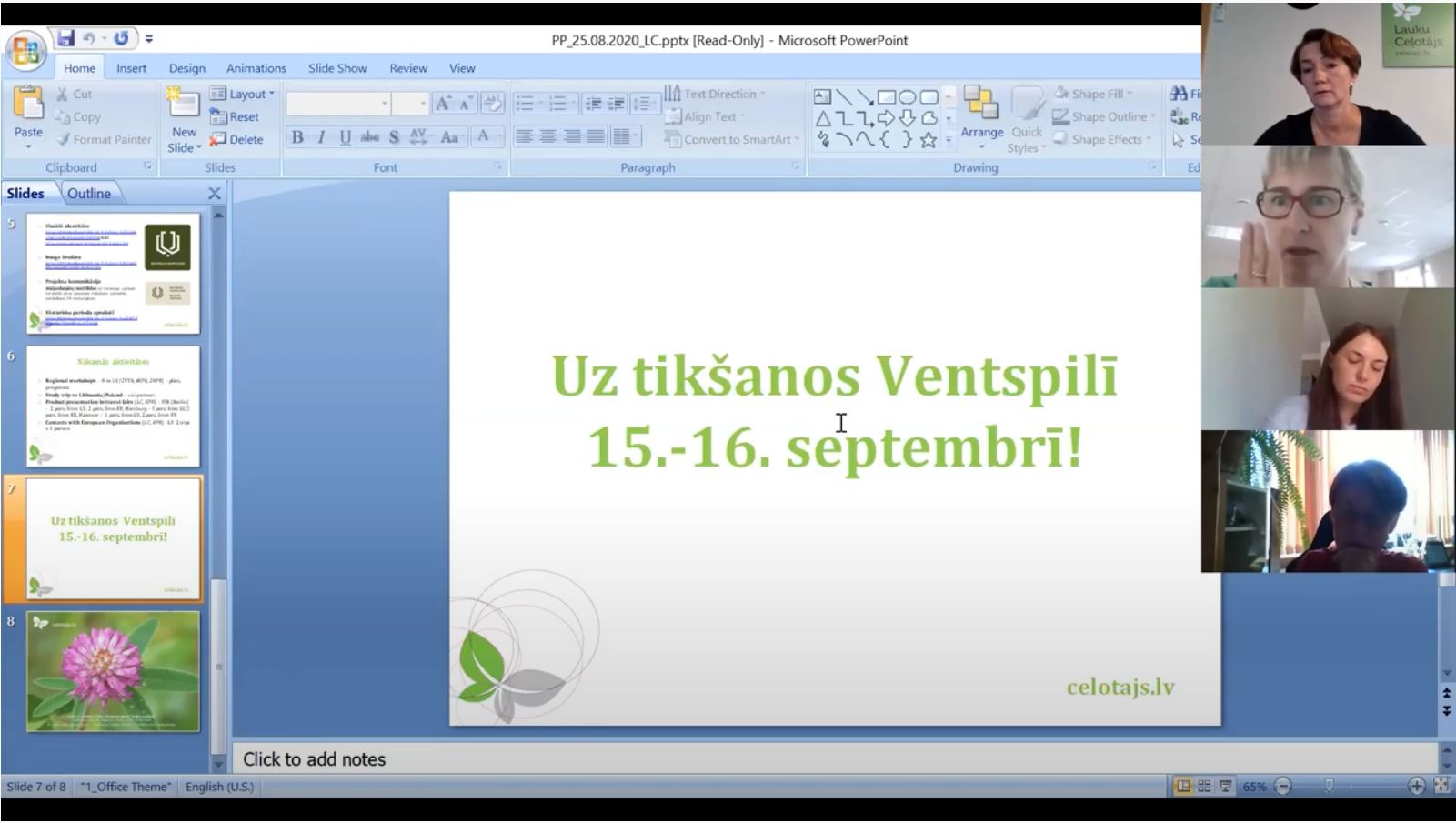Screen dimensions: 1456x823
Task: Switch to Slide Sorter view in status bar
Action: click(1204, 787)
